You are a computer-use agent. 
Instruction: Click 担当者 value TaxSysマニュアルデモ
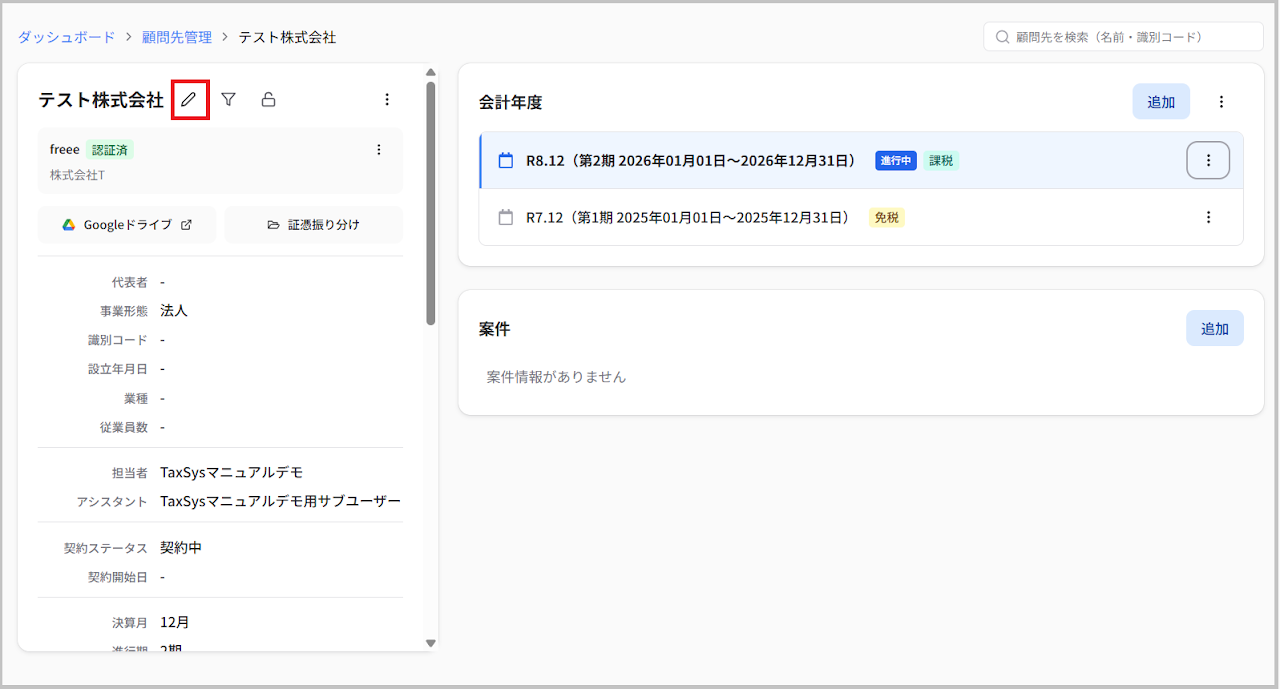pos(231,472)
